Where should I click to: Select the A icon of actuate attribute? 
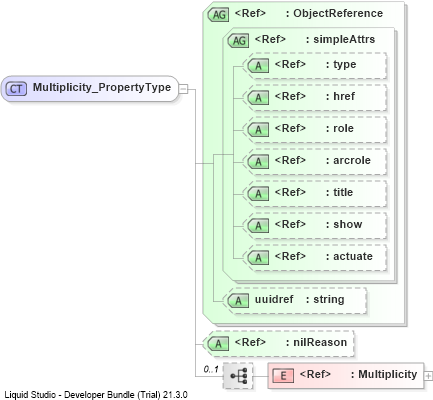[258, 258]
